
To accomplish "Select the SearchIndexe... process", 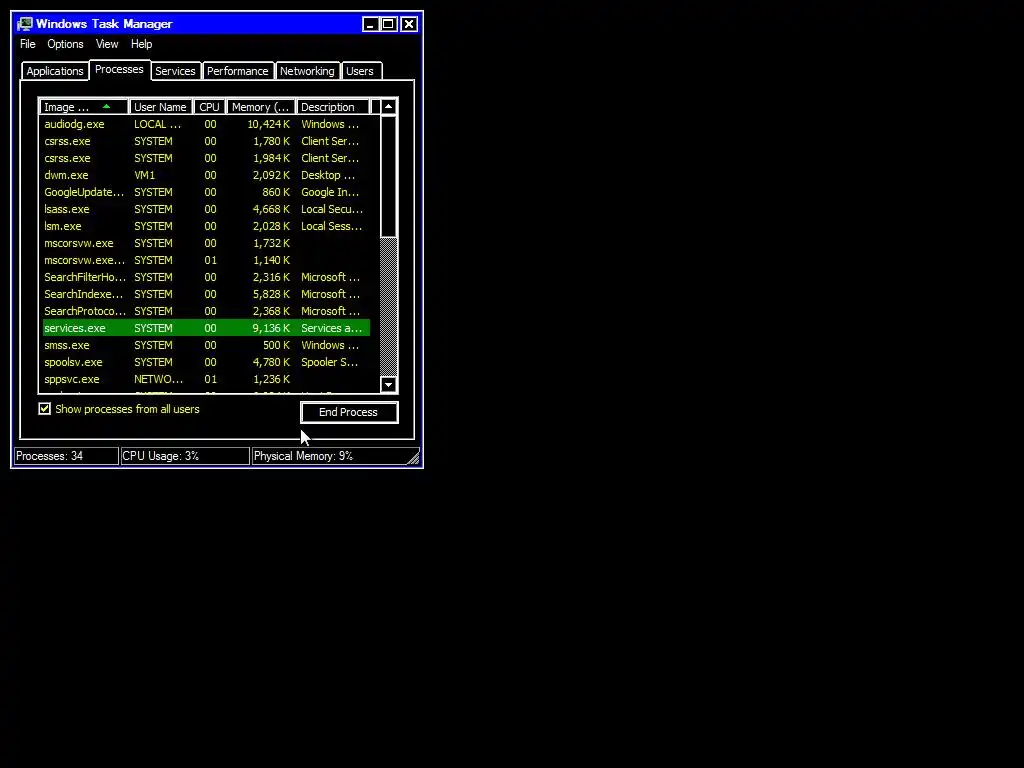I will (206, 294).
